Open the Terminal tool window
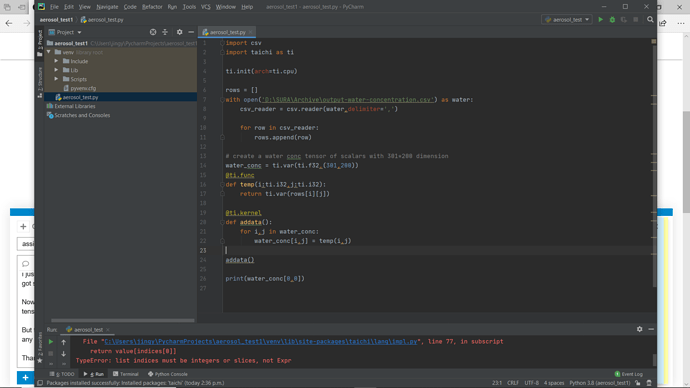 coord(126,374)
